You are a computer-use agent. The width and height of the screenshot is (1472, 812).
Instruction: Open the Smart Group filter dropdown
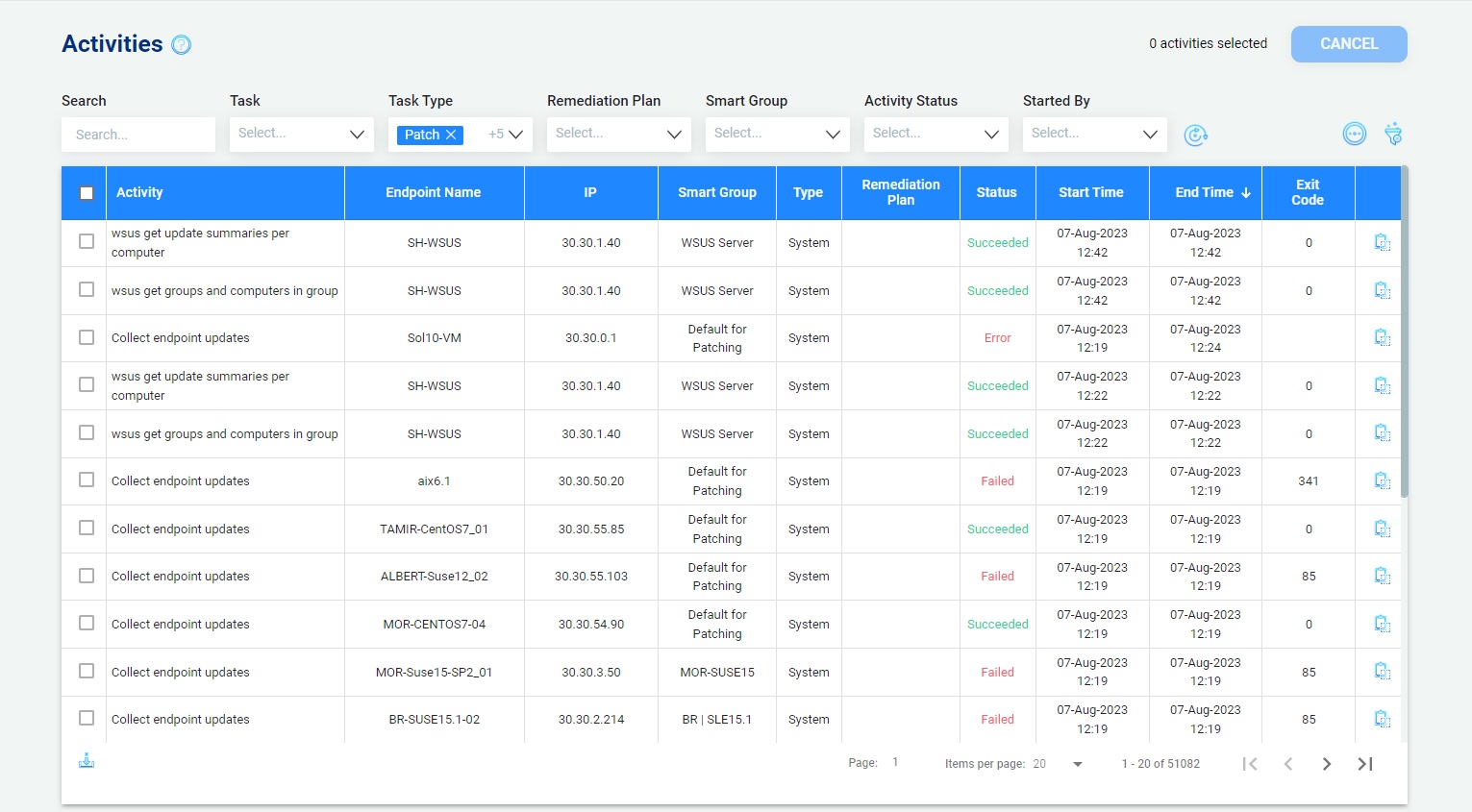click(x=777, y=135)
